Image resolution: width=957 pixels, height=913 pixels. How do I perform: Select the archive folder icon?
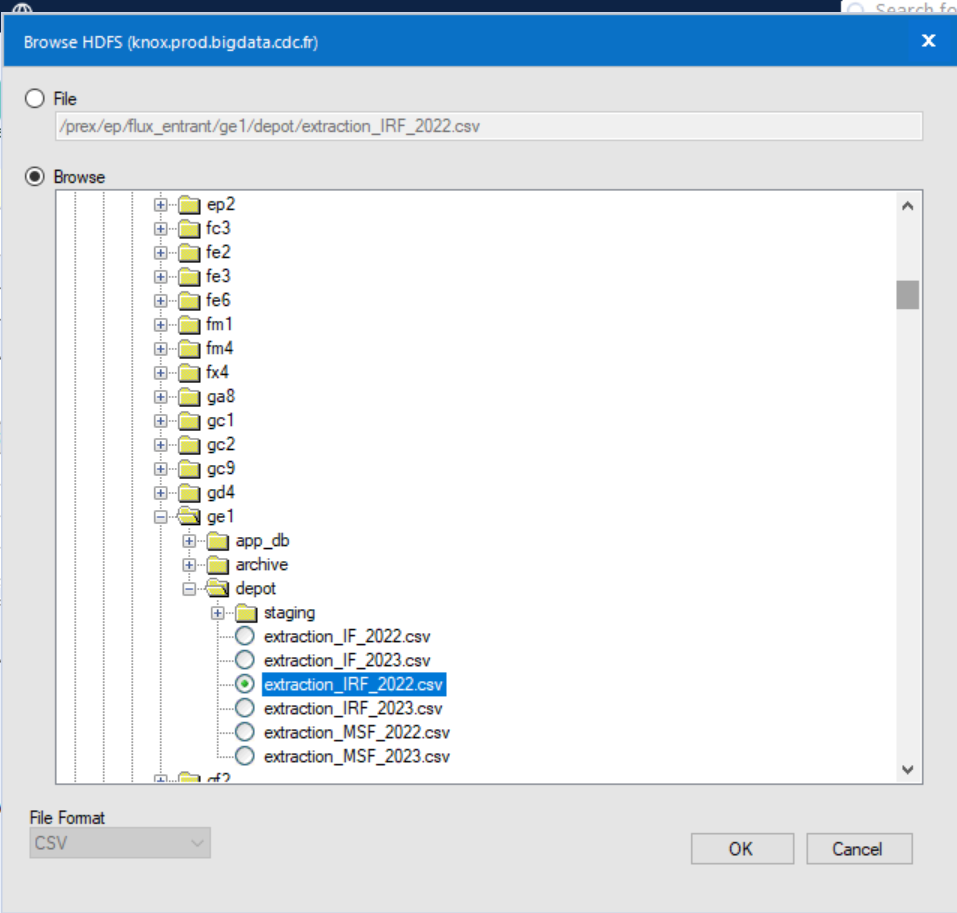click(x=216, y=564)
